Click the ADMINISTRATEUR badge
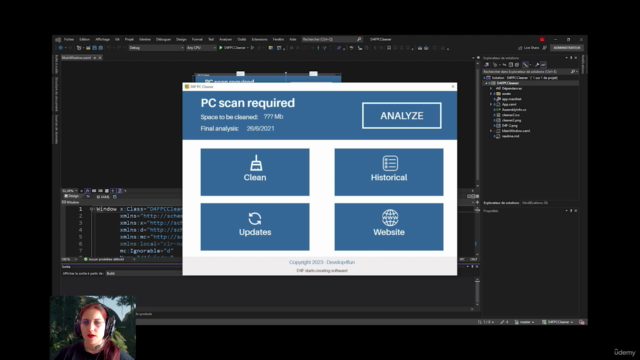The image size is (640, 360). [567, 48]
